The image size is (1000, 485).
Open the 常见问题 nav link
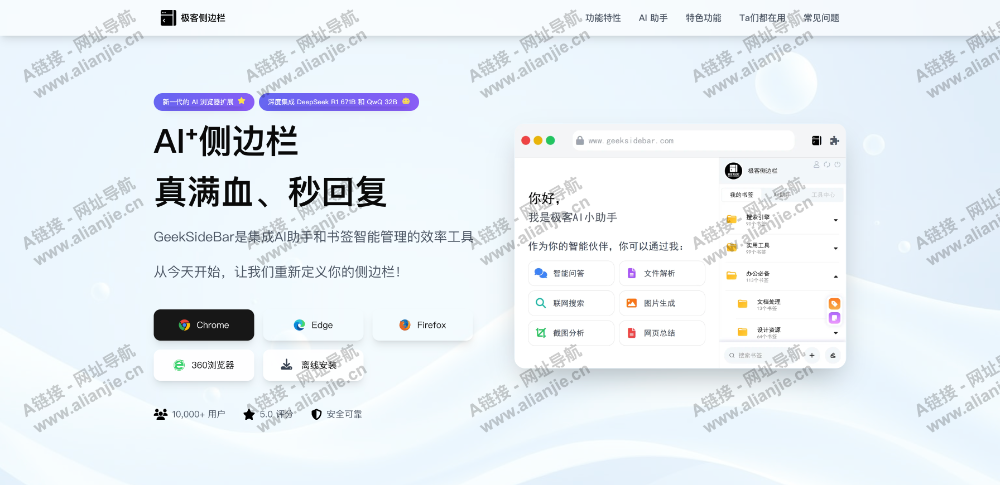(821, 18)
